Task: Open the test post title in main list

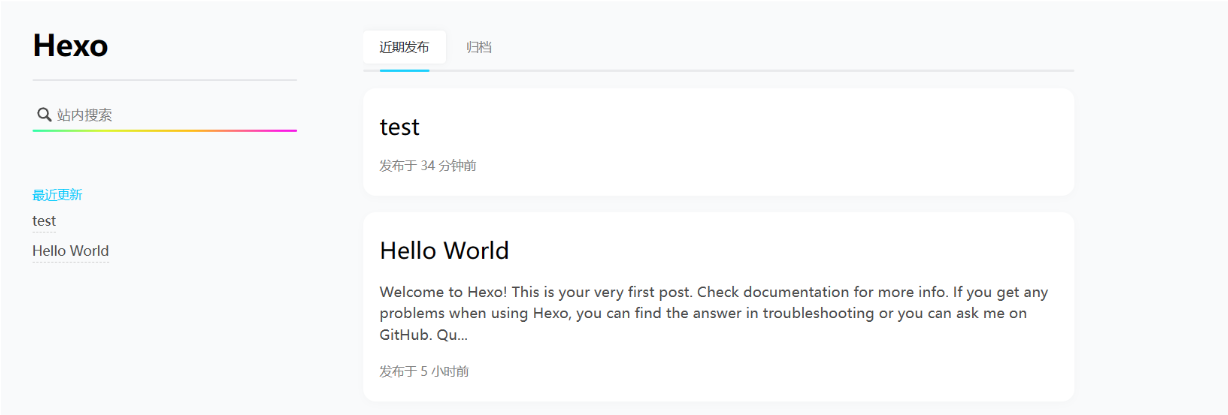Action: tap(399, 127)
